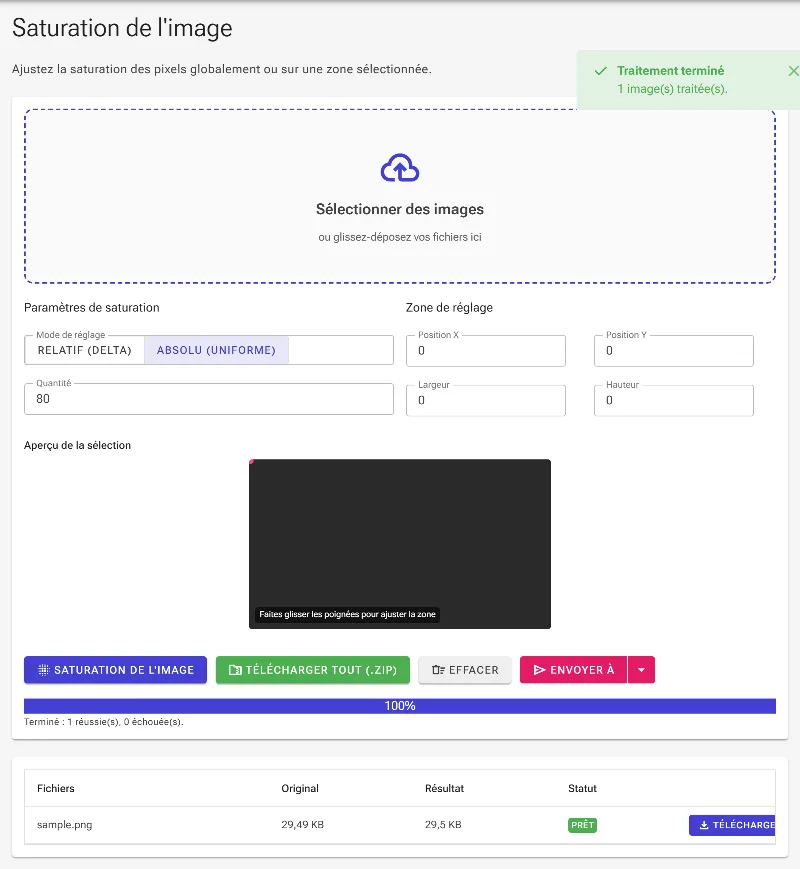Close the Traitement terminé notification
Image resolution: width=800 pixels, height=869 pixels.
[793, 71]
